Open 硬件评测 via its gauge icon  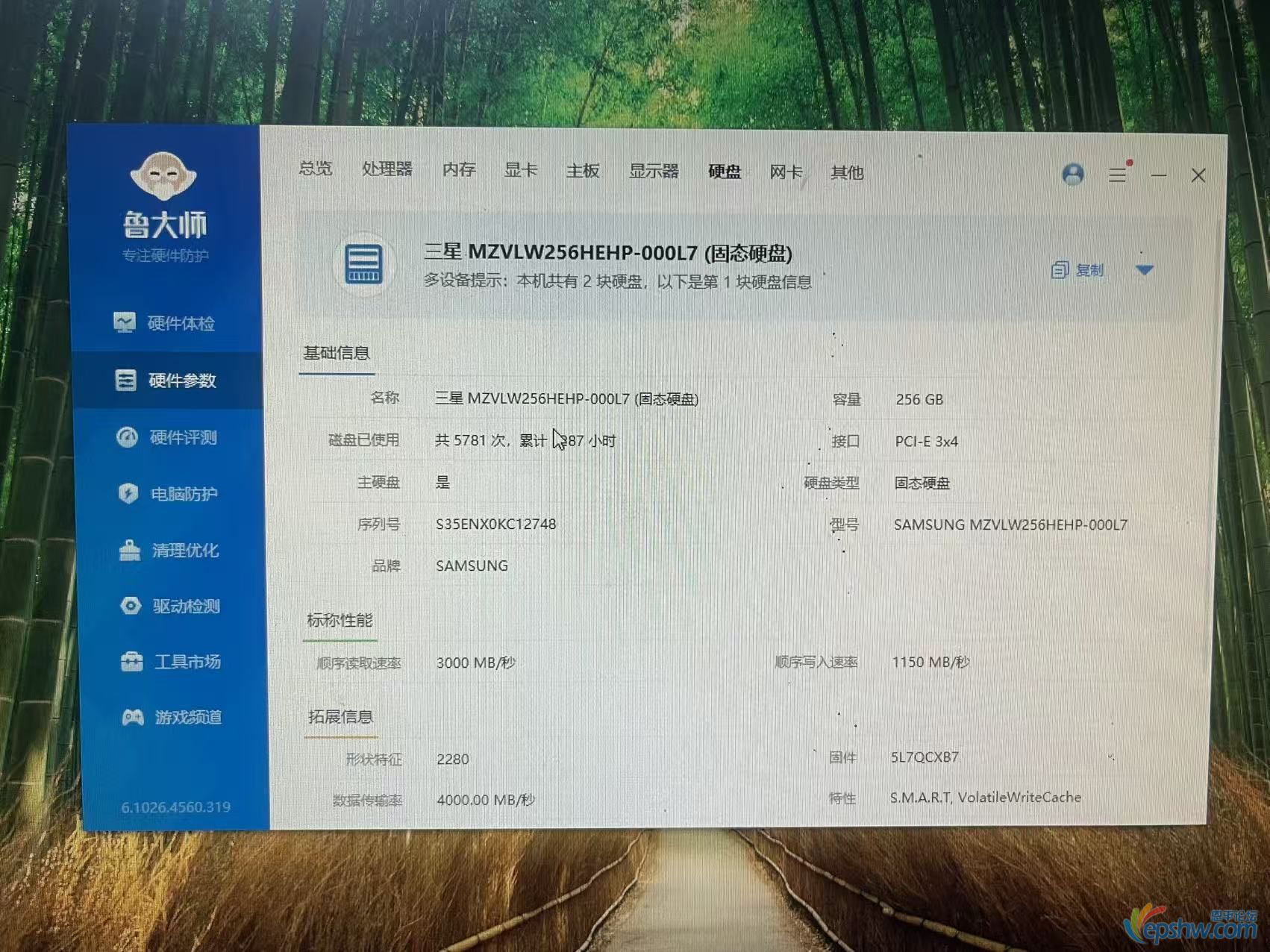(x=127, y=437)
